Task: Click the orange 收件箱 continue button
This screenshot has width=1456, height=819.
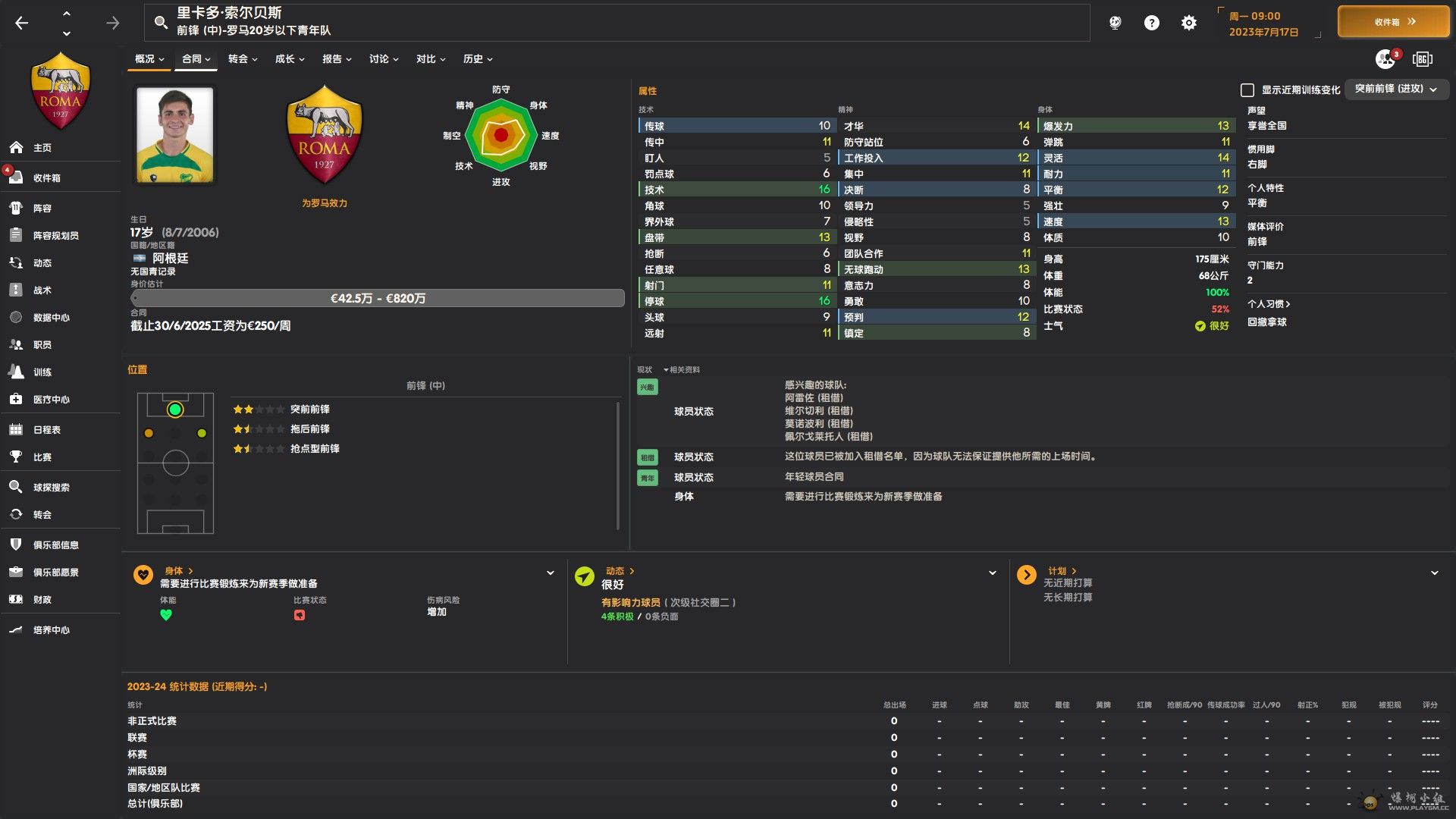Action: 1394,22
